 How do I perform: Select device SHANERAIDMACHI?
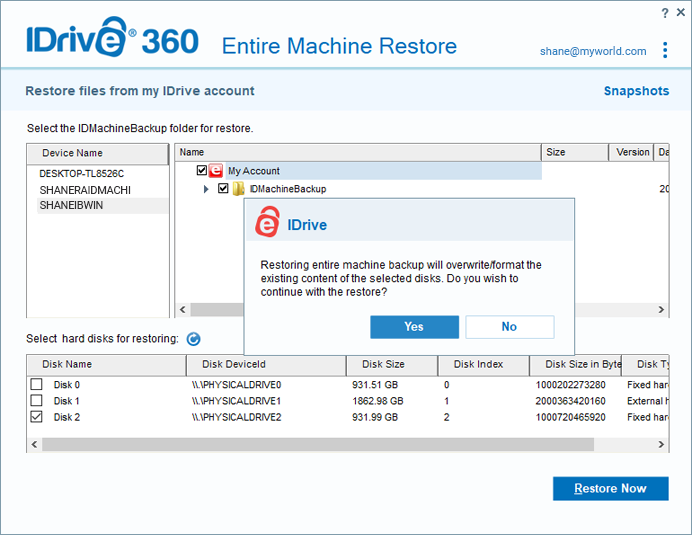pyautogui.click(x=85, y=190)
